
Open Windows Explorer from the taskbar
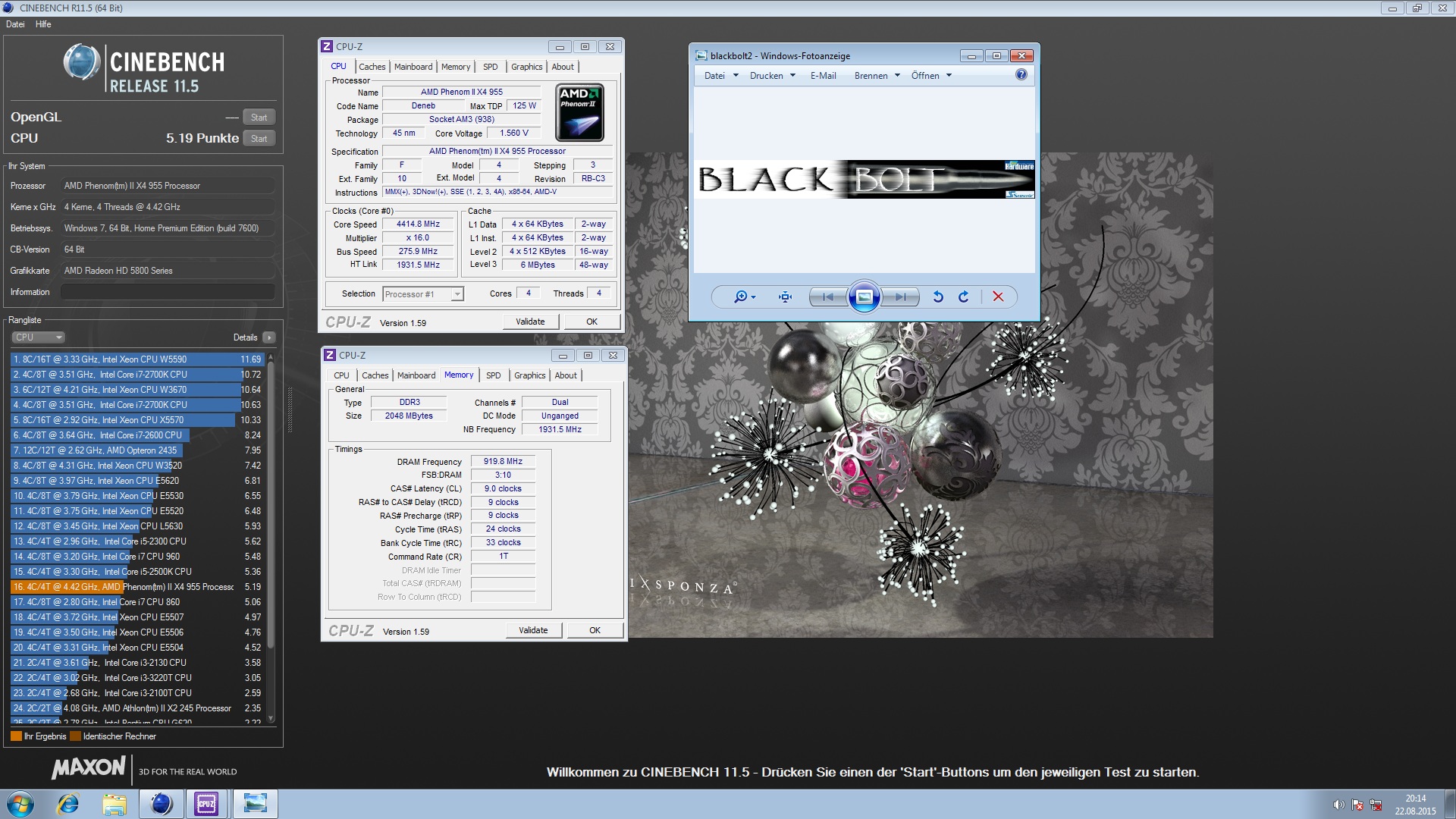(115, 804)
